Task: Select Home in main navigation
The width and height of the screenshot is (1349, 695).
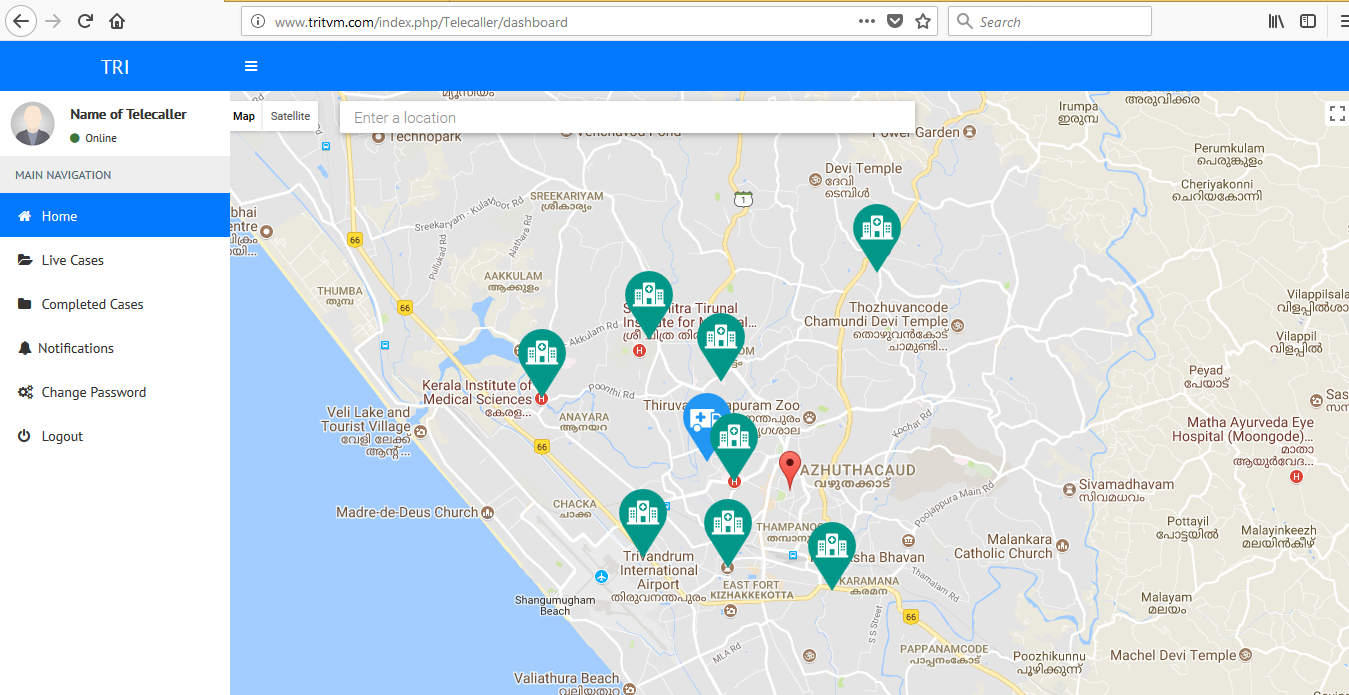Action: [59, 216]
